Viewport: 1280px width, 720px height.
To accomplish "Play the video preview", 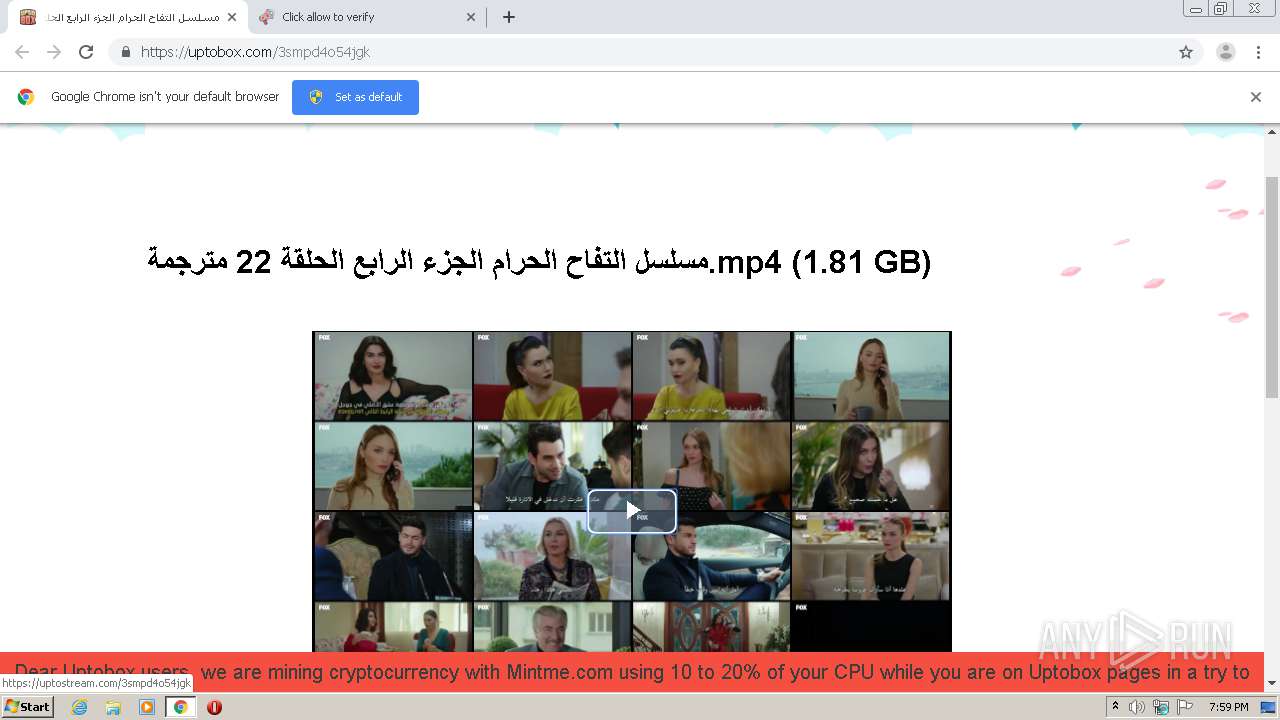I will (x=632, y=510).
